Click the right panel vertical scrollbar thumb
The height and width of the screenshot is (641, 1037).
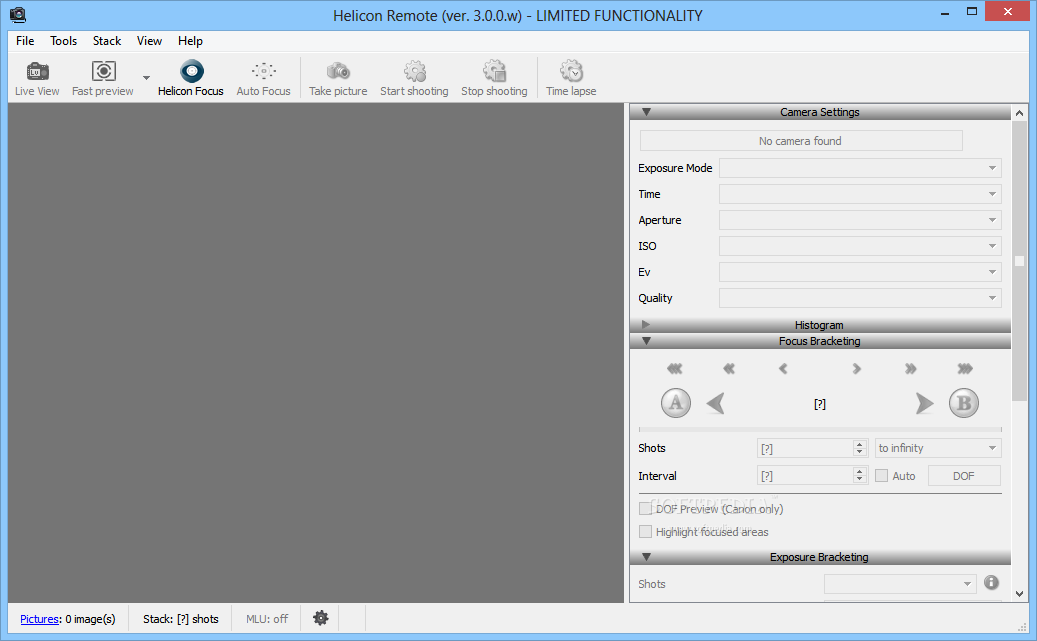tap(1019, 261)
